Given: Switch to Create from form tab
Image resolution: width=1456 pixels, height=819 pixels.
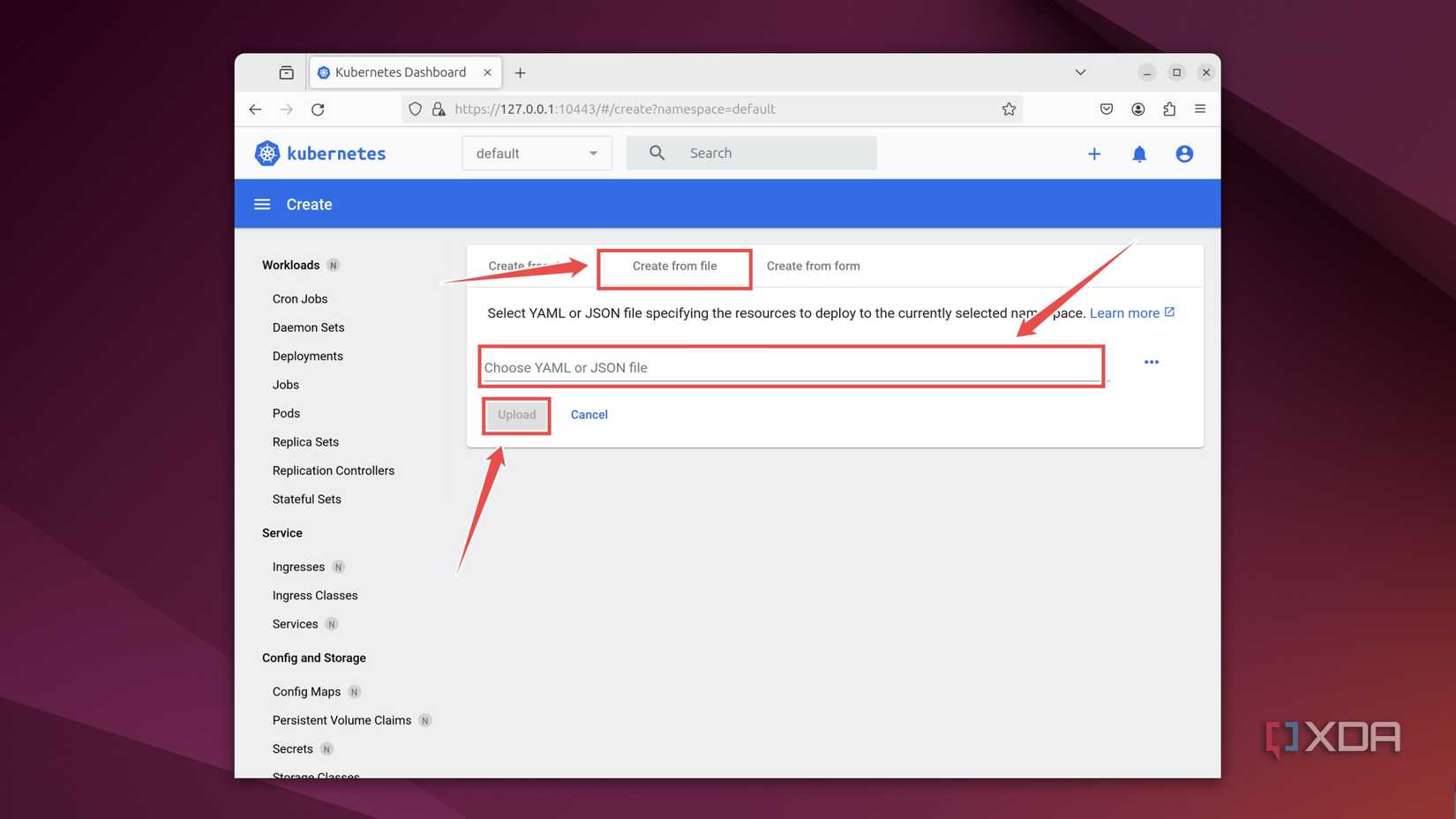Looking at the screenshot, I should click(813, 266).
